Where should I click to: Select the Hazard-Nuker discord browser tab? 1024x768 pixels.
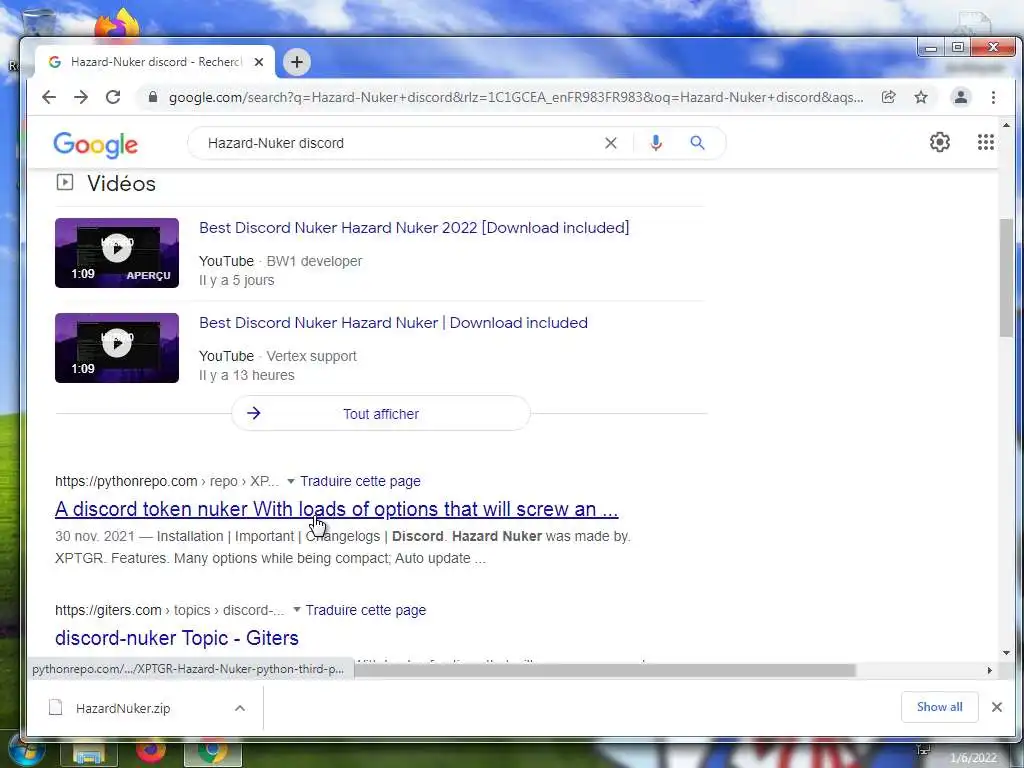point(155,62)
